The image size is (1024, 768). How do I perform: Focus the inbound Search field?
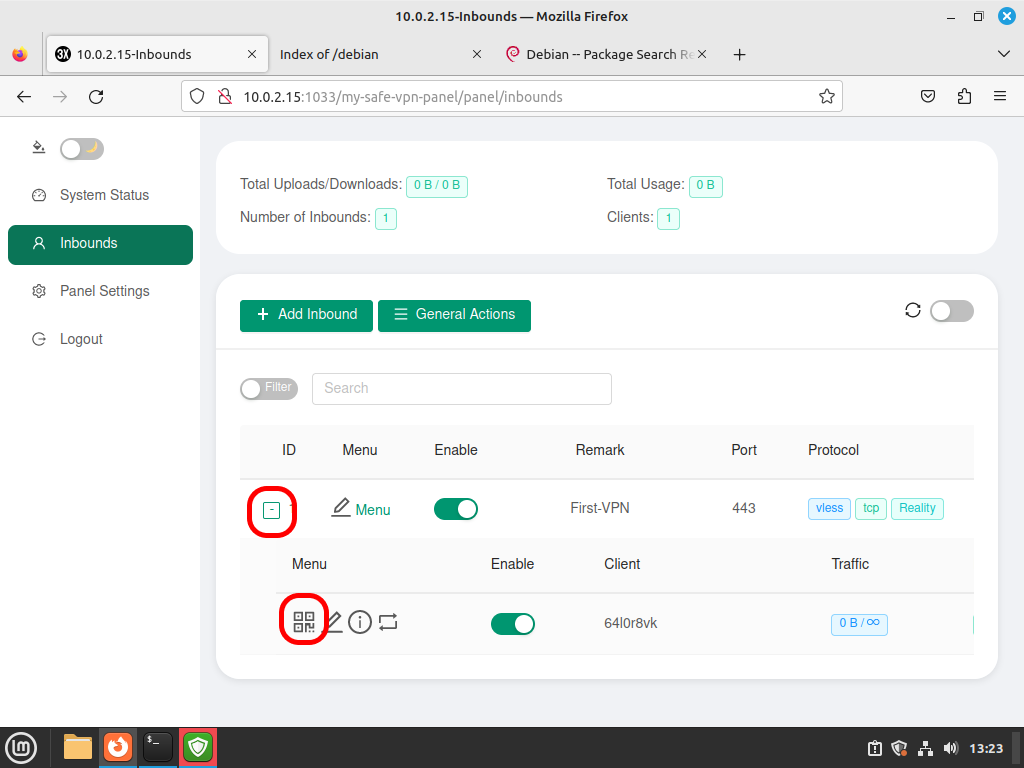(x=462, y=389)
